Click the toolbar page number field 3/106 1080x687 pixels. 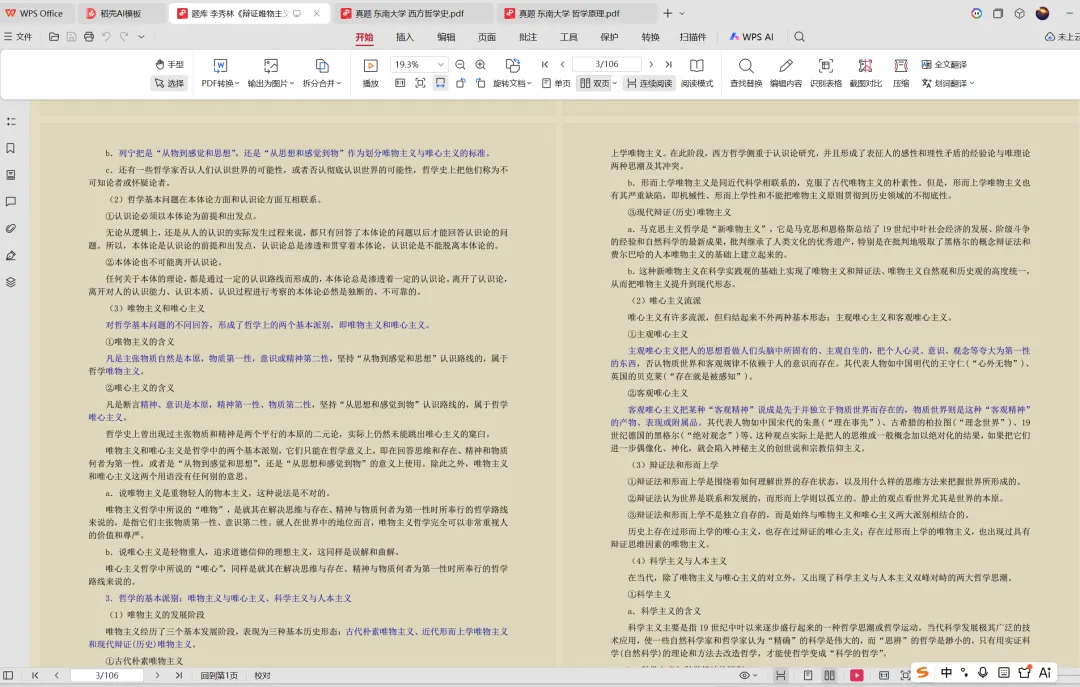(607, 64)
